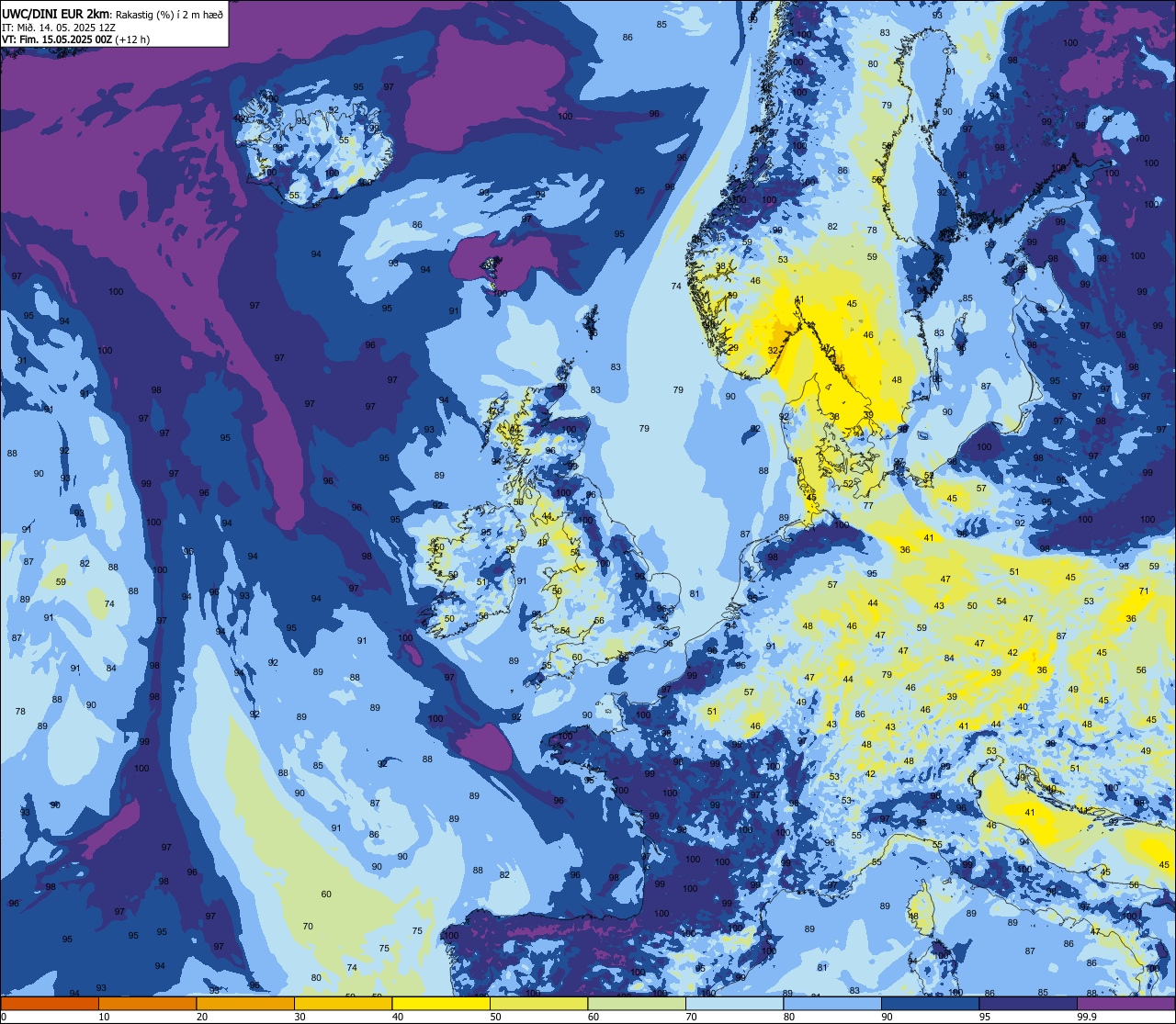Click the 'IT: Mið. 14. 05. 2025 12Z' line

[x=59, y=27]
